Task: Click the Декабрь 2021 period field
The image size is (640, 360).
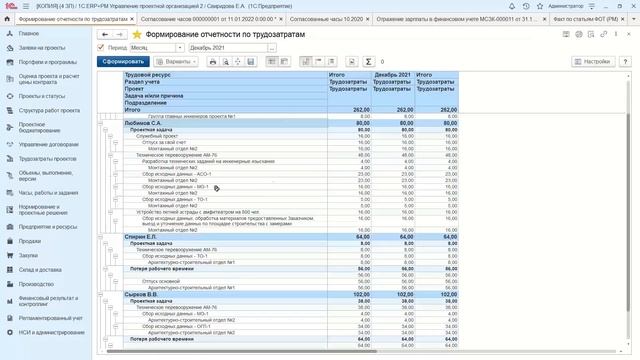Action: [228, 48]
